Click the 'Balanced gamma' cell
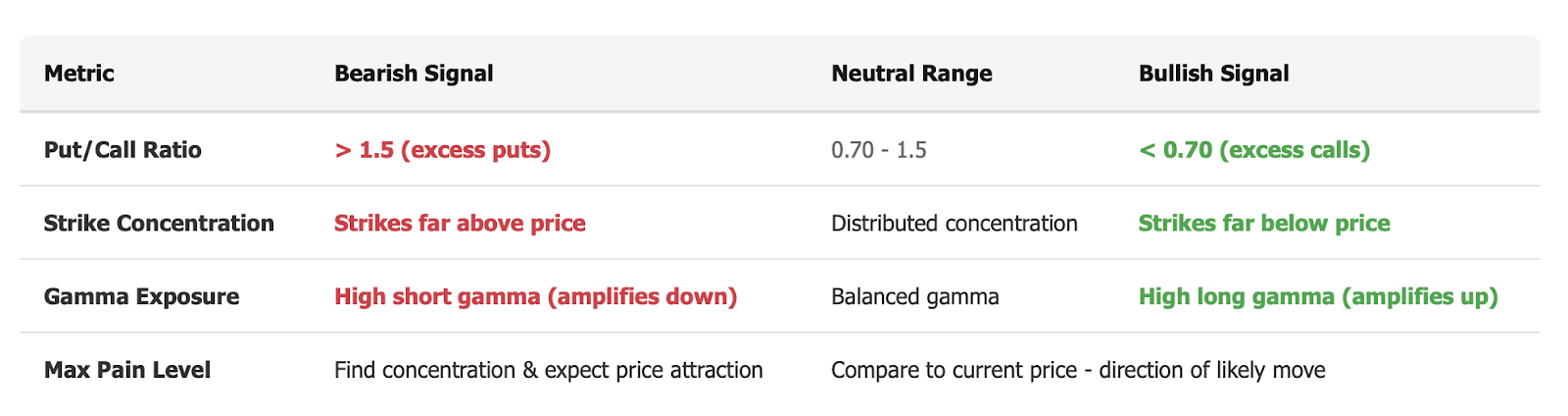This screenshot has width=1568, height=416. pos(915,297)
